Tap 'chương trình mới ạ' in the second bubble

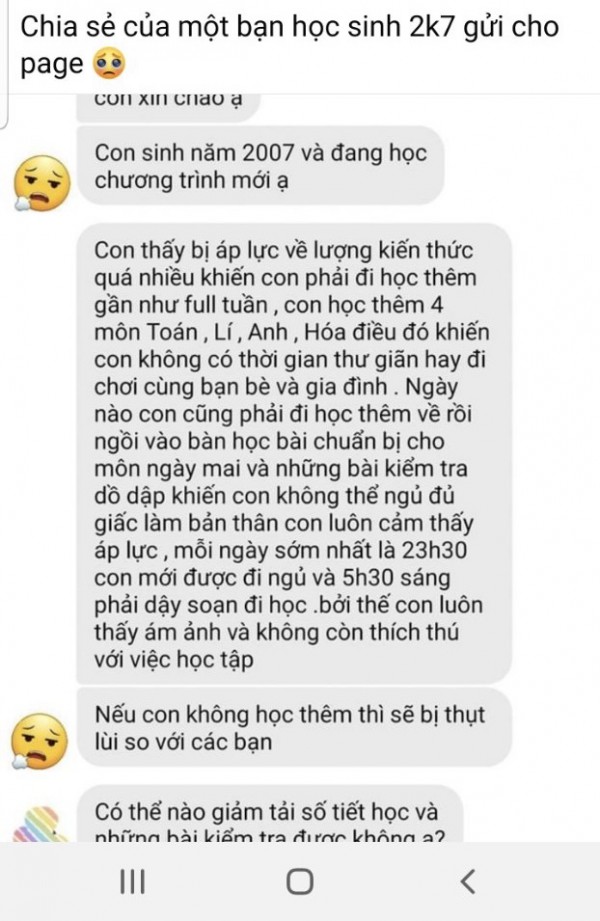pyautogui.click(x=192, y=180)
